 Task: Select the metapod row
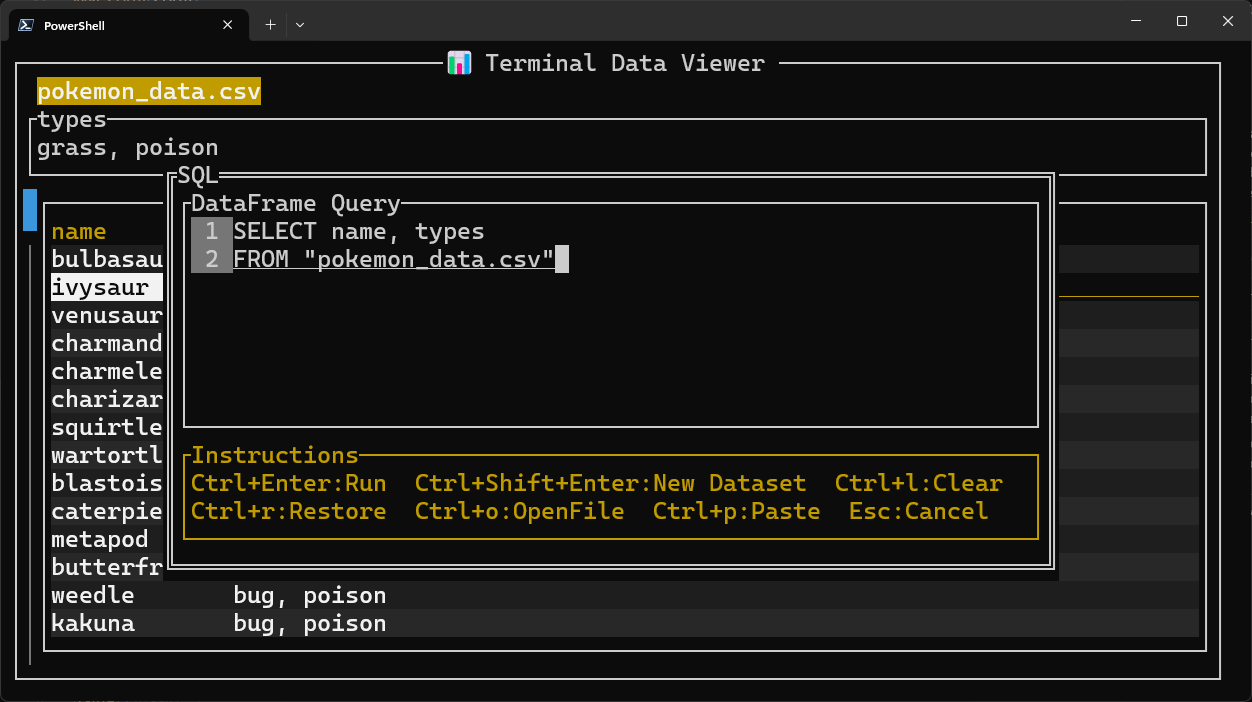pyautogui.click(x=100, y=539)
